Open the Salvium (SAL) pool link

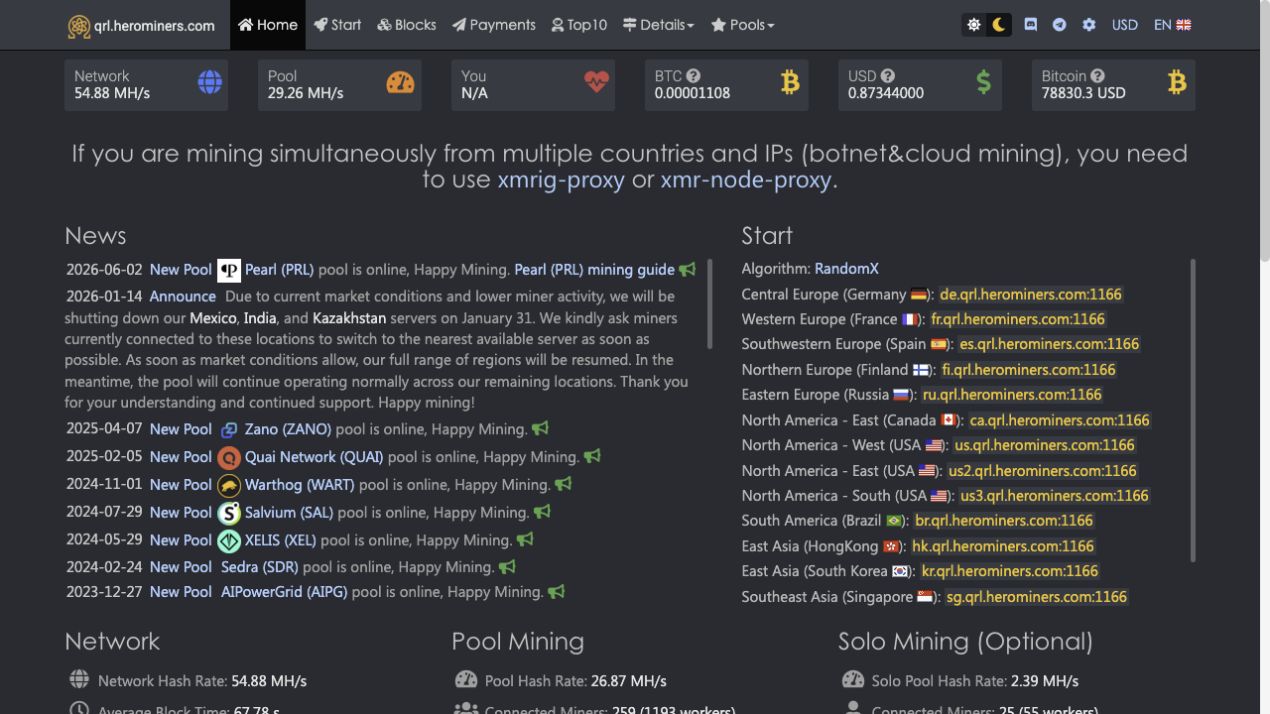289,513
